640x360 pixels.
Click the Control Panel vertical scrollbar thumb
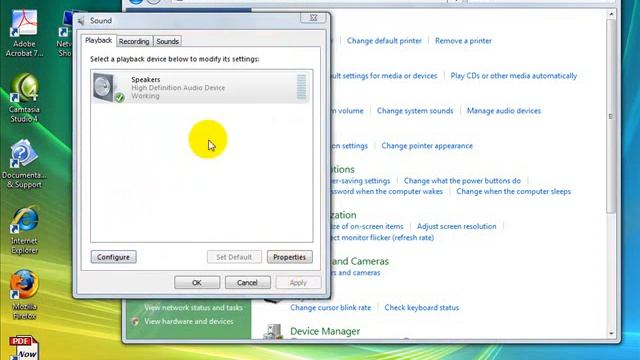(x=611, y=116)
